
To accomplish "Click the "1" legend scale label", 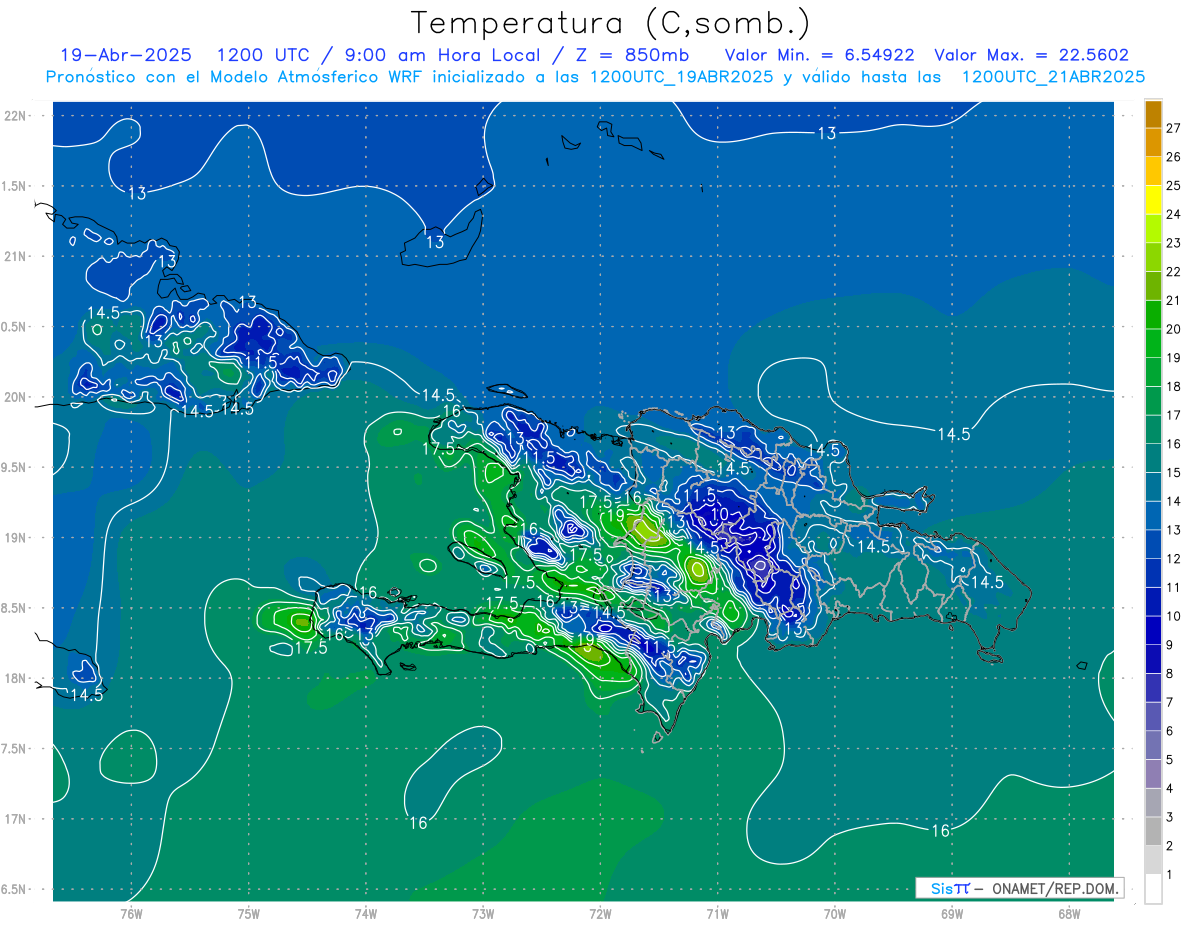I will (1170, 875).
